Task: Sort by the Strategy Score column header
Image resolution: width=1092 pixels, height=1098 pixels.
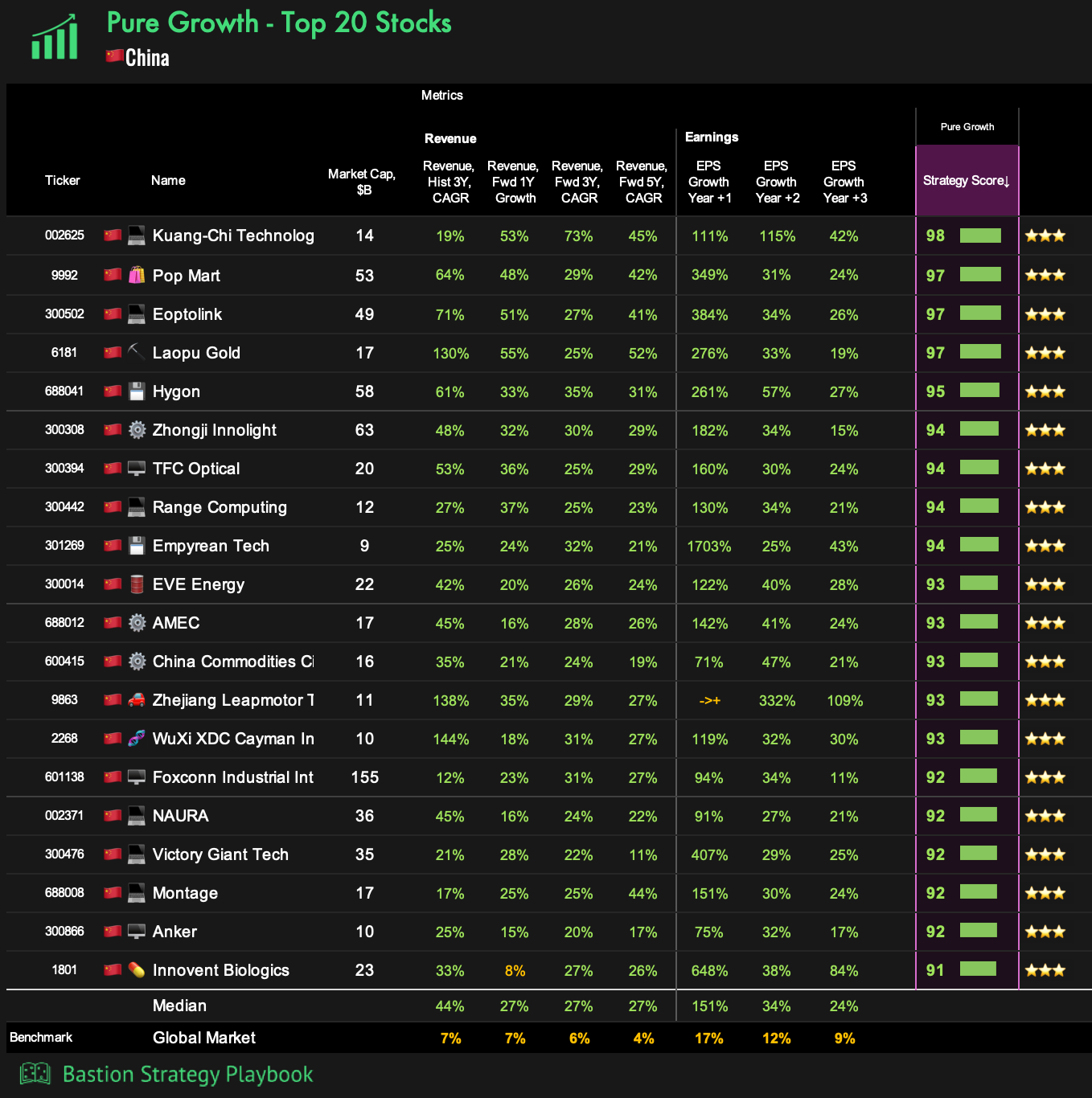Action: (x=967, y=181)
